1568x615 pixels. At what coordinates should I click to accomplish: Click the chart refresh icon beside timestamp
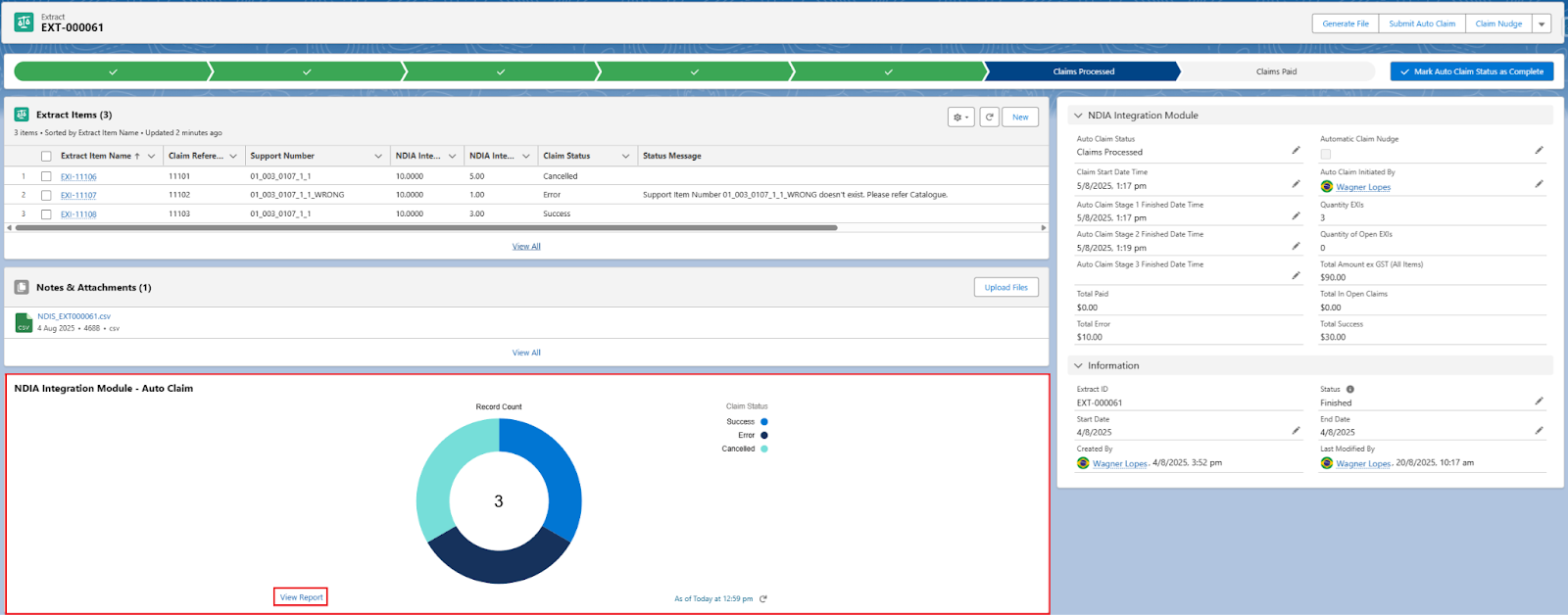tap(763, 599)
